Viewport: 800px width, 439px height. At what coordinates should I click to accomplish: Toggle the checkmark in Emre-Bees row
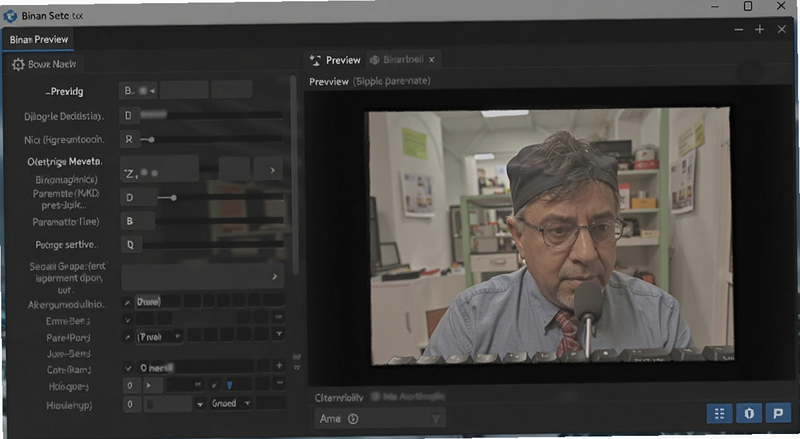[128, 320]
